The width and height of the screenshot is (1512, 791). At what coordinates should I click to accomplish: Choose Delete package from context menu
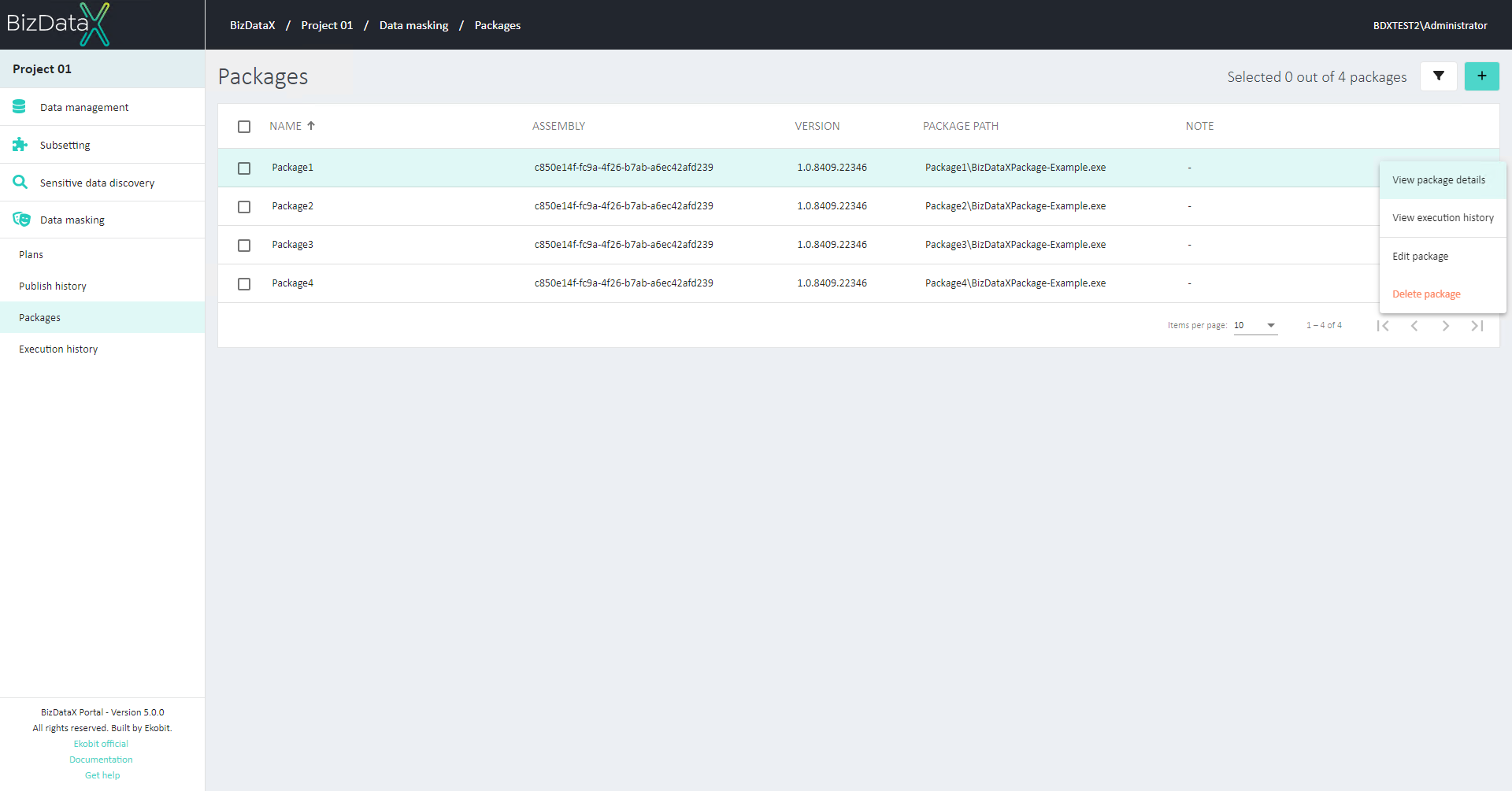click(x=1443, y=294)
